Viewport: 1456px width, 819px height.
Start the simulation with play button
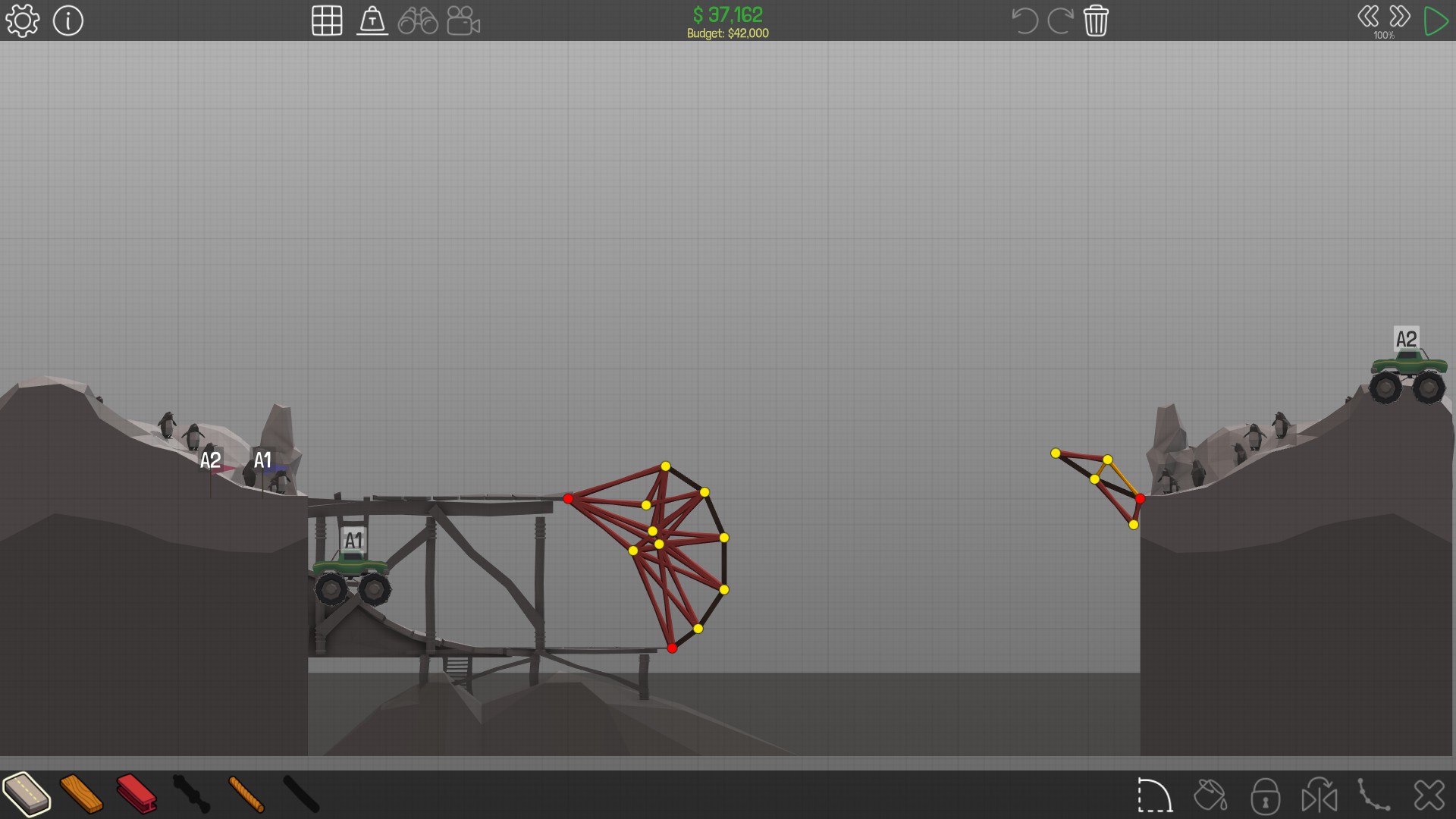tap(1436, 20)
